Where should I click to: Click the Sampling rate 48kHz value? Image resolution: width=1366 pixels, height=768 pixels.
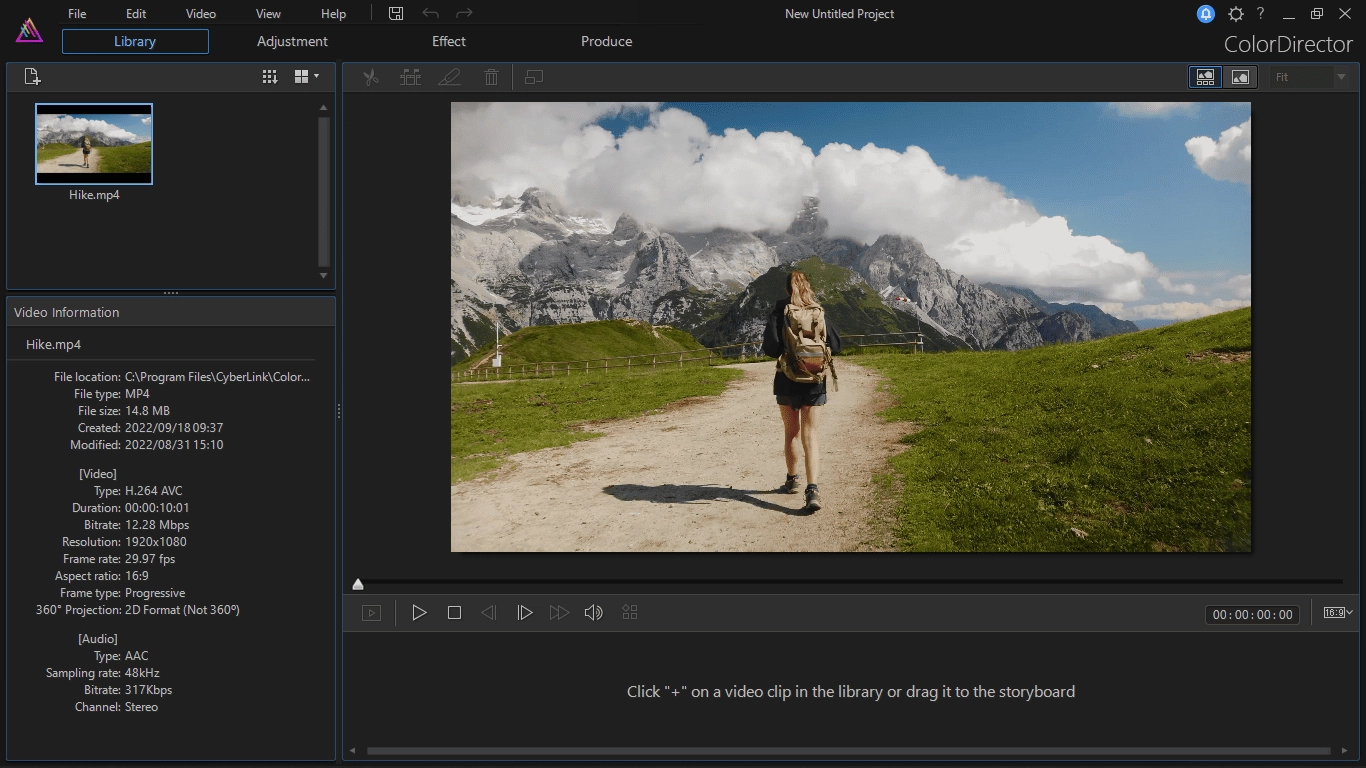(x=142, y=673)
